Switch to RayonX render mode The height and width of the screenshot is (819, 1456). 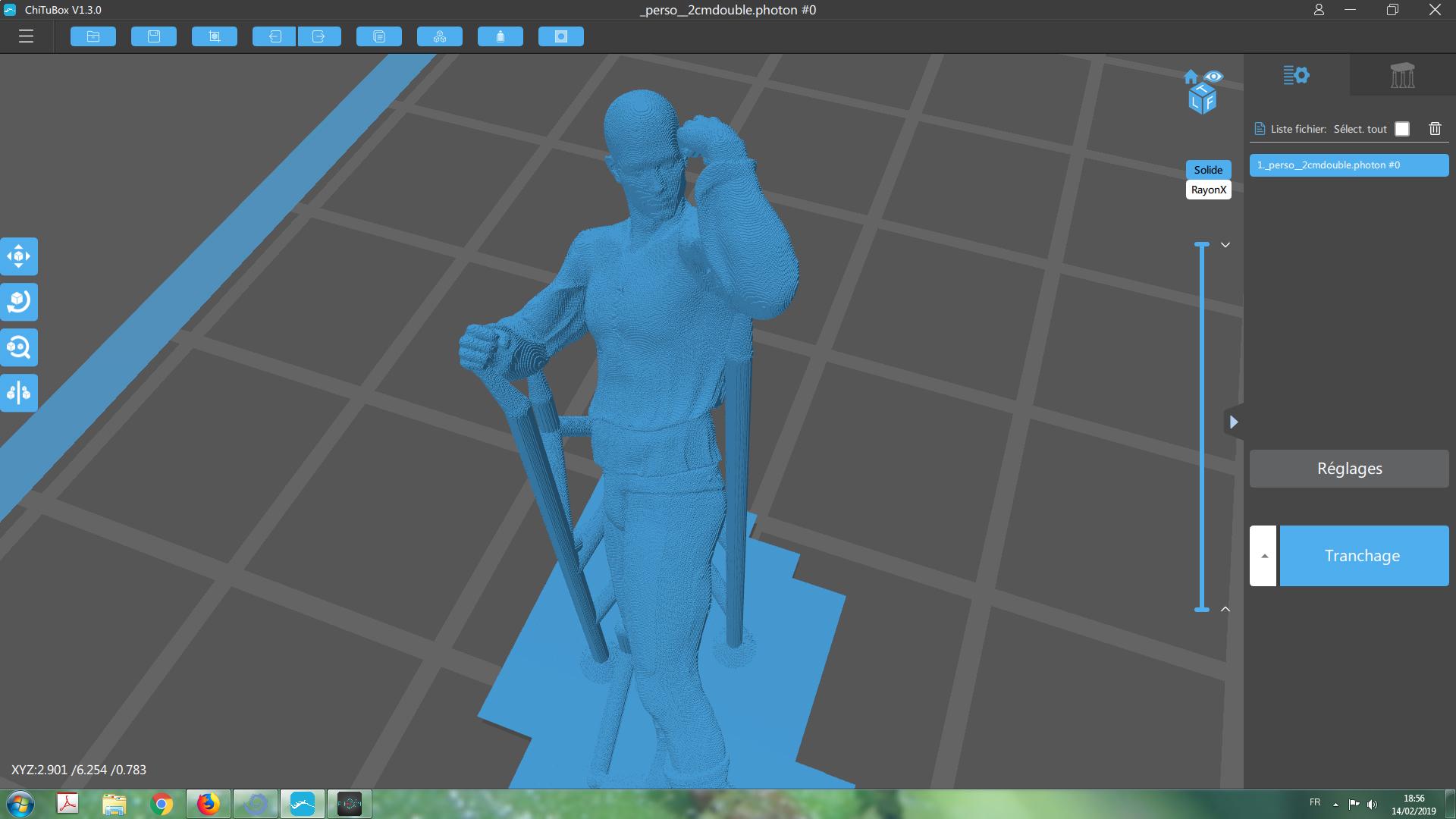pyautogui.click(x=1208, y=190)
